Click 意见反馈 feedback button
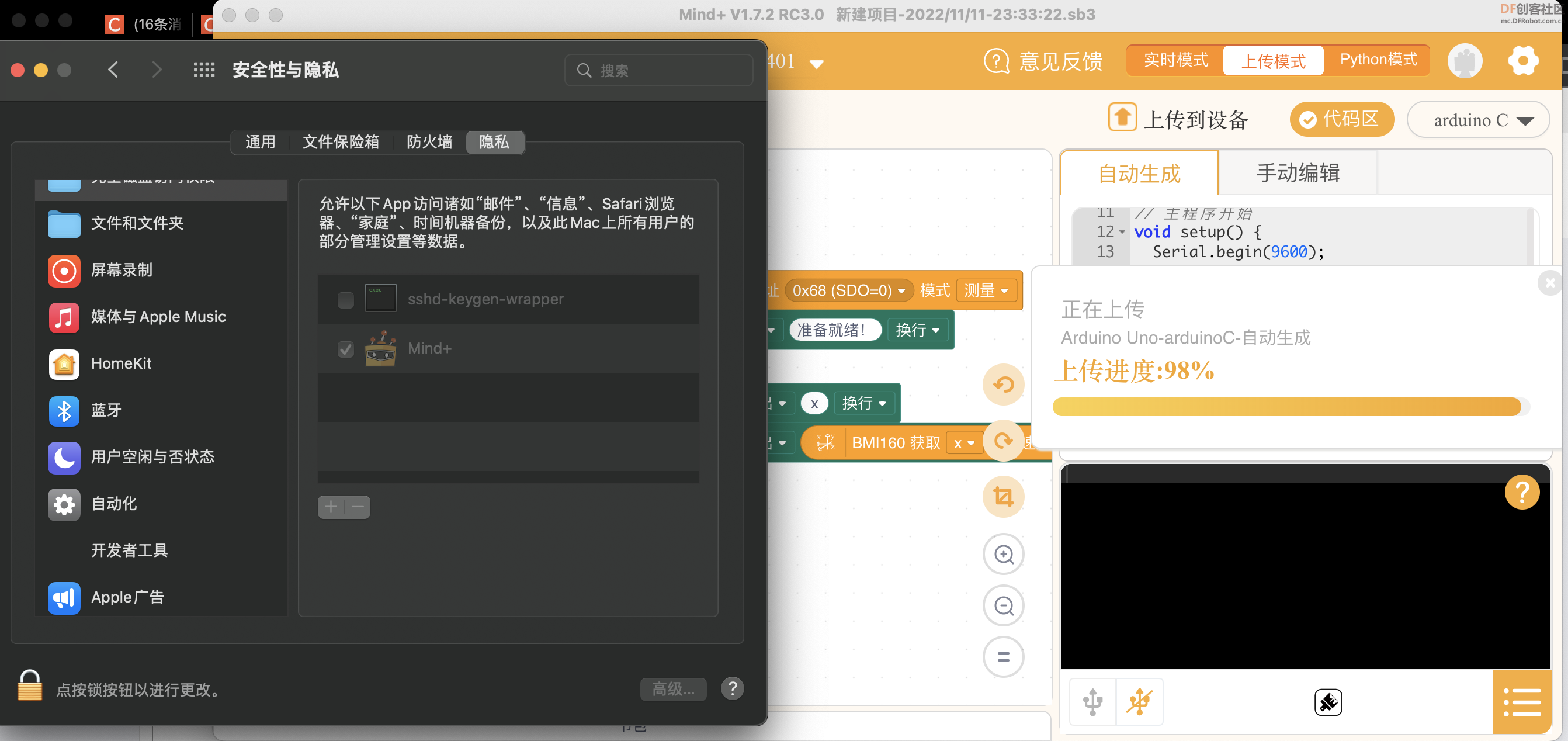The height and width of the screenshot is (741, 1568). point(1043,61)
